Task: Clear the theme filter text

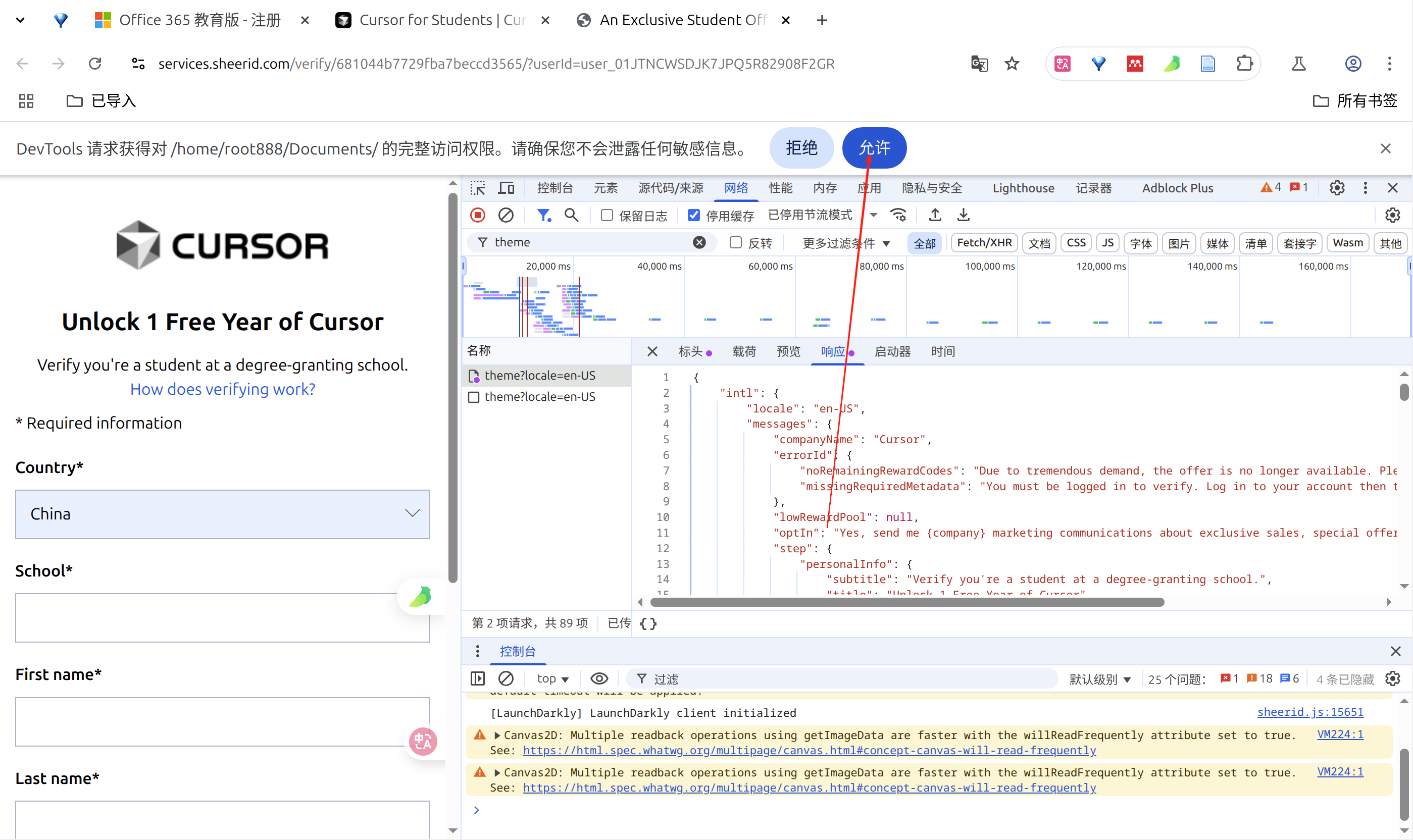Action: coord(700,242)
